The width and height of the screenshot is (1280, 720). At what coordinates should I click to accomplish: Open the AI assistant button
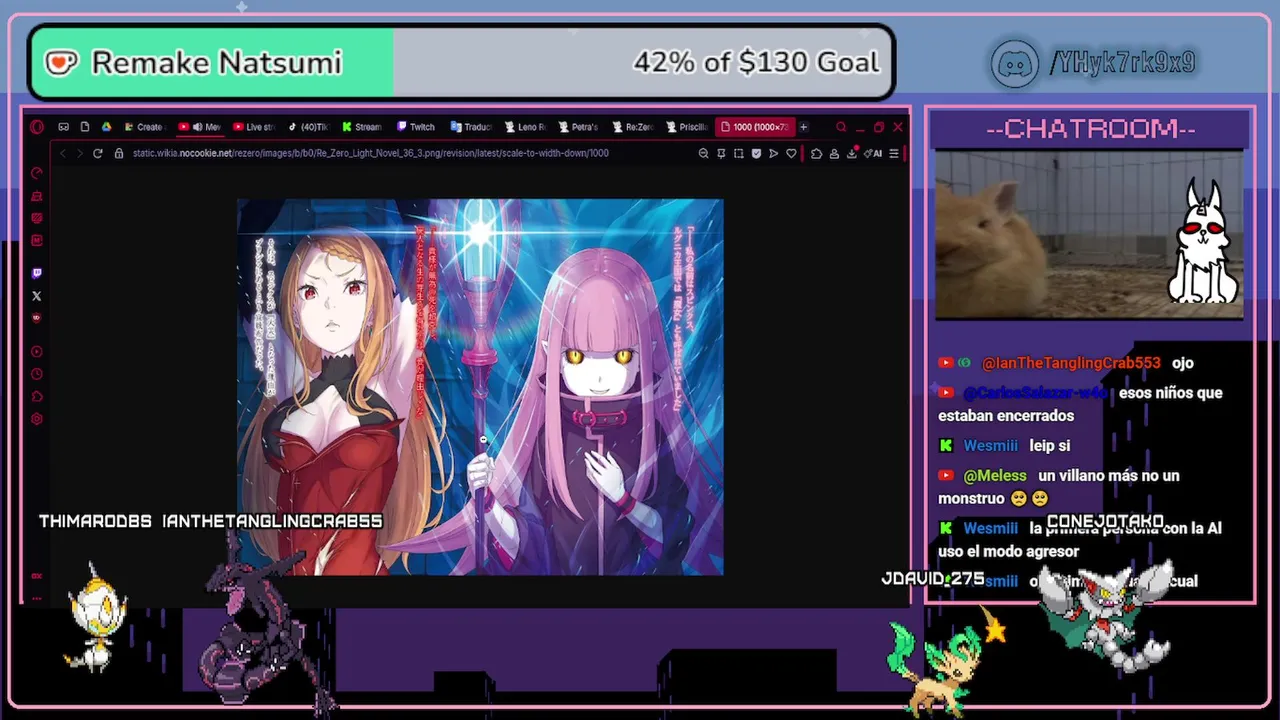[874, 153]
